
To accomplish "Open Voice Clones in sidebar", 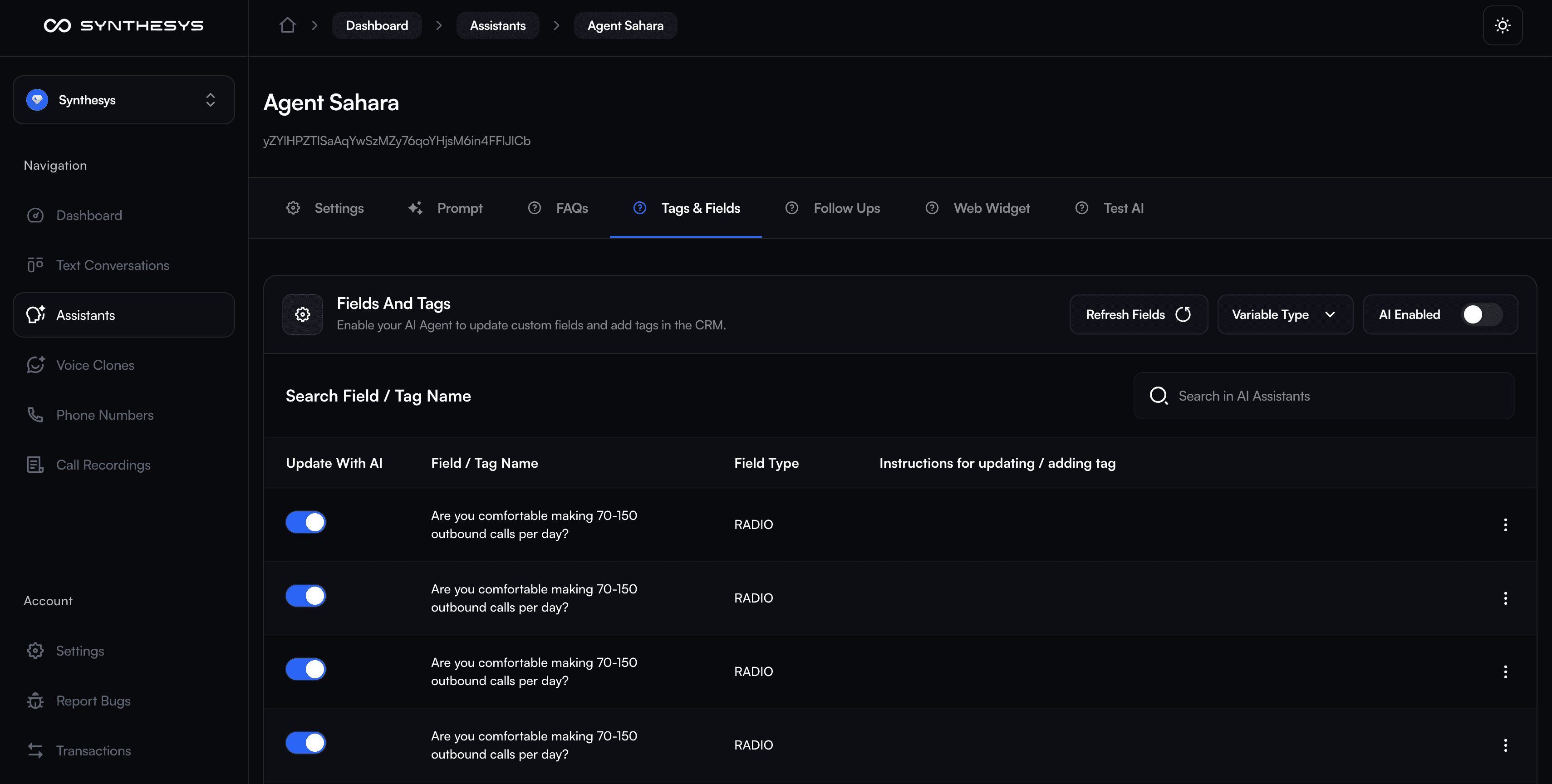I will tap(94, 365).
